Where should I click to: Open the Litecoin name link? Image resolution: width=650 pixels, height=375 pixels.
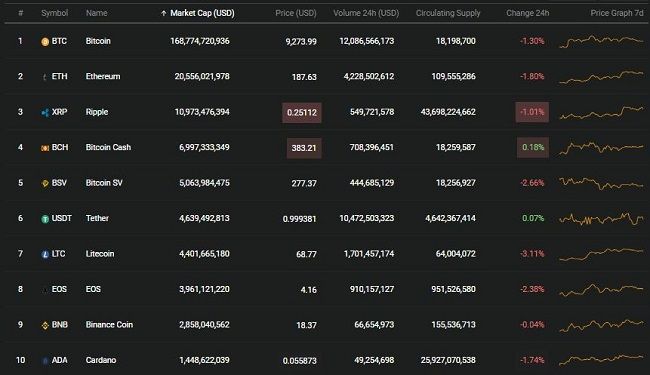pos(99,254)
